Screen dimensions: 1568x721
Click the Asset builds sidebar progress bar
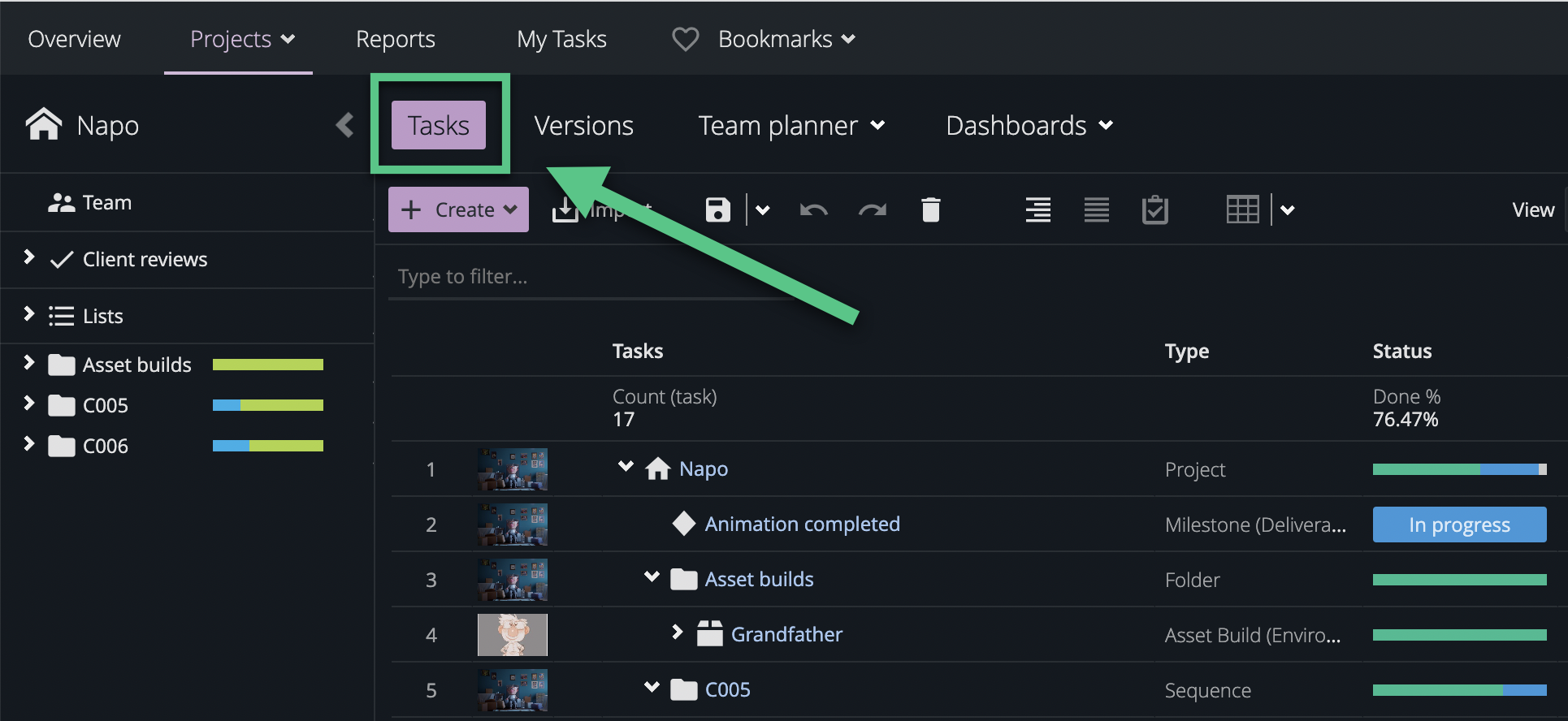pyautogui.click(x=268, y=365)
